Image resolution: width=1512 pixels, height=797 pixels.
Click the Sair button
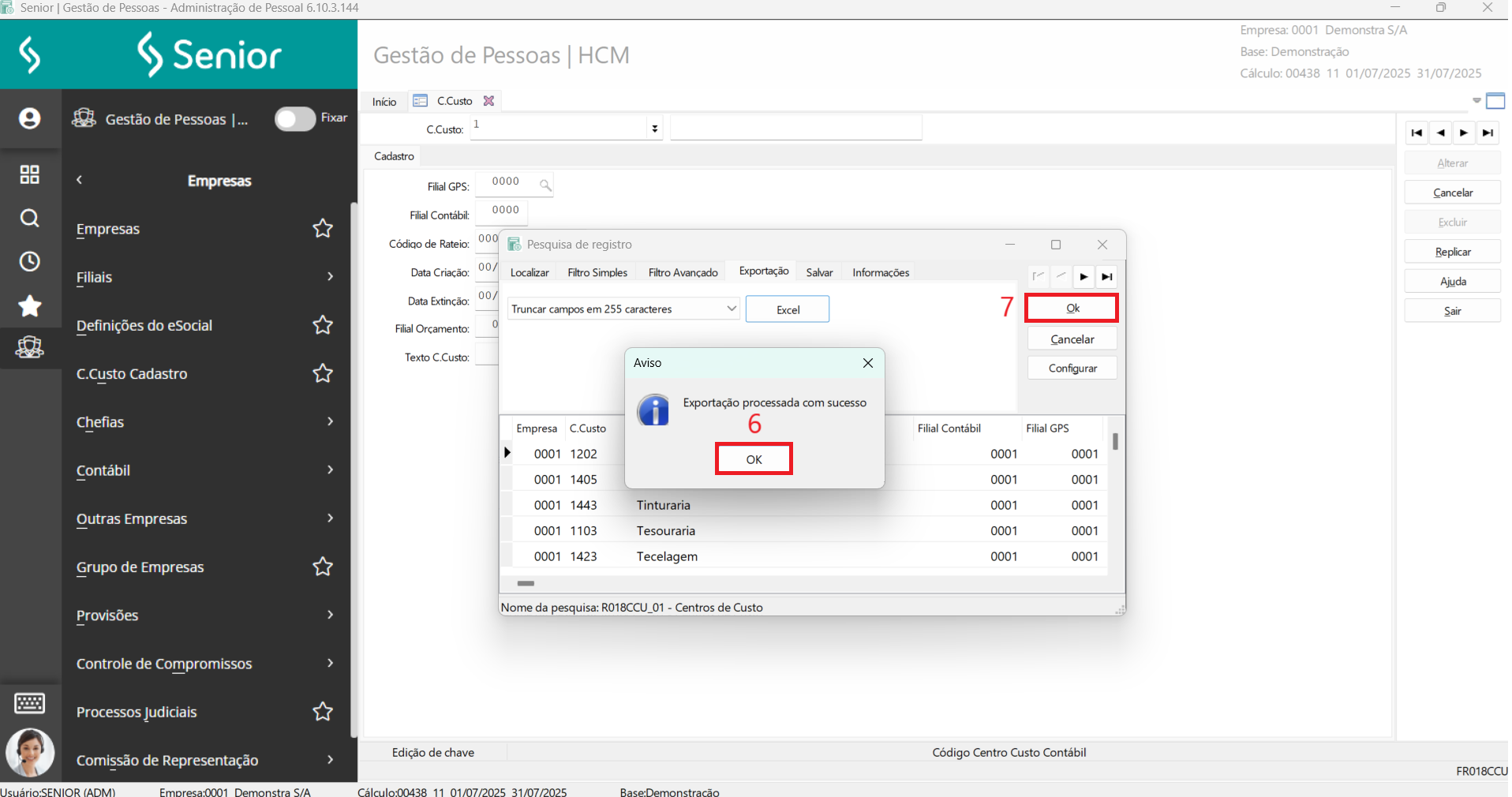coord(1452,311)
